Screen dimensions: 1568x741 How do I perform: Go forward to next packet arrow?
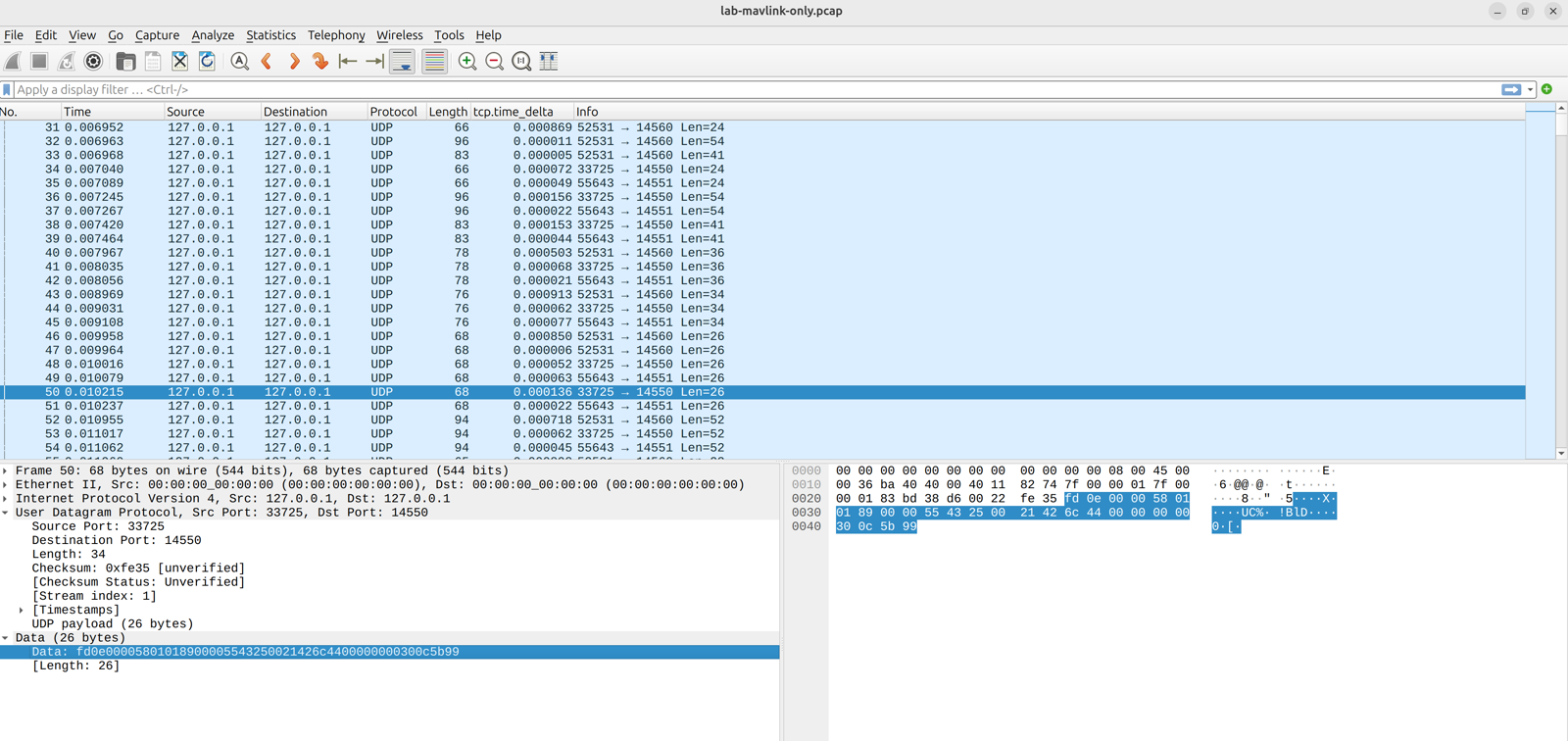click(x=294, y=61)
